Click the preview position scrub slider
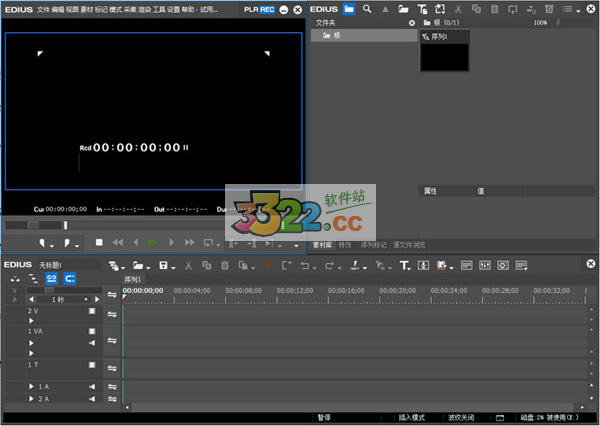 [66, 225]
